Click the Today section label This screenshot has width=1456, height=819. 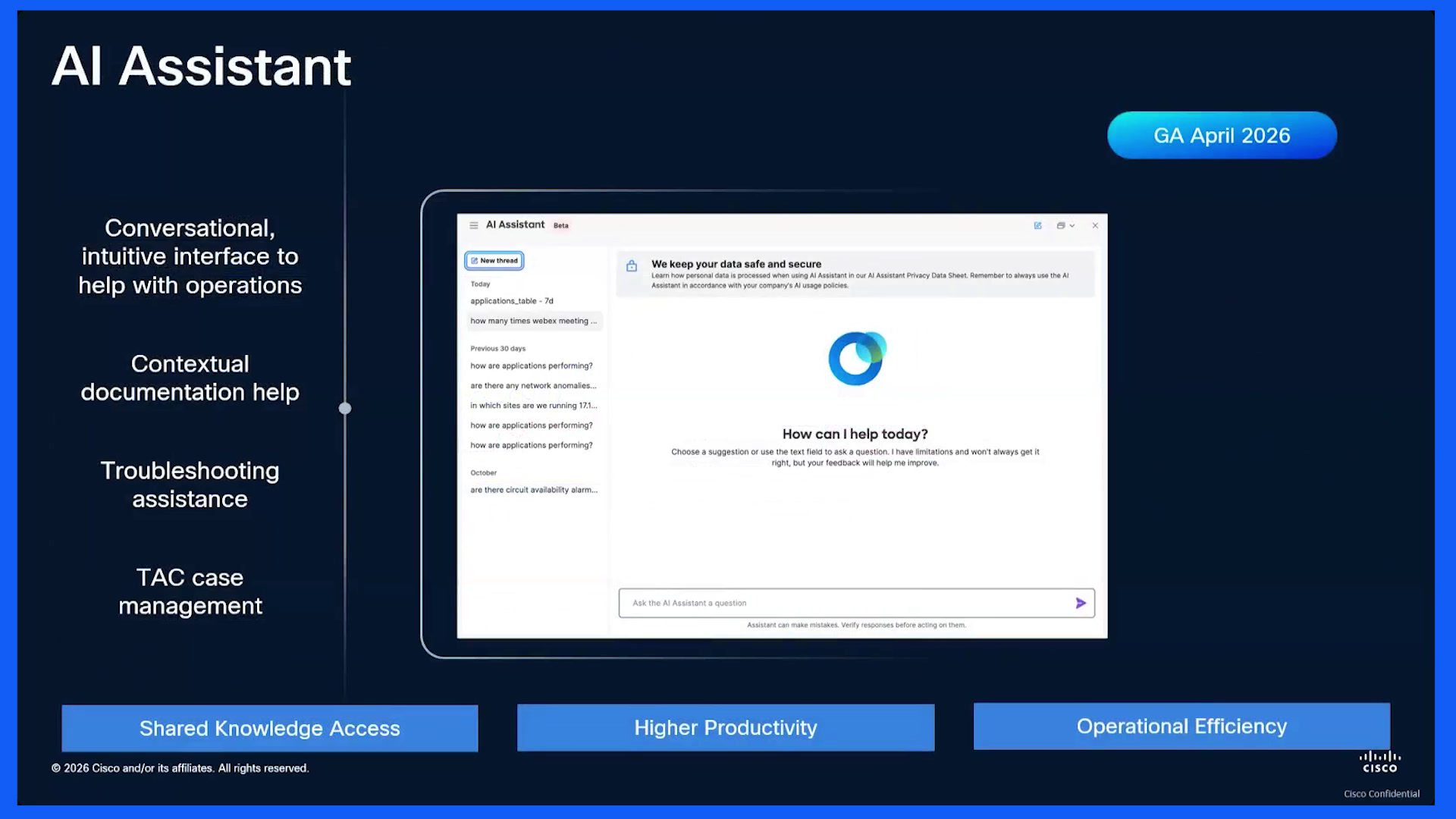(480, 284)
